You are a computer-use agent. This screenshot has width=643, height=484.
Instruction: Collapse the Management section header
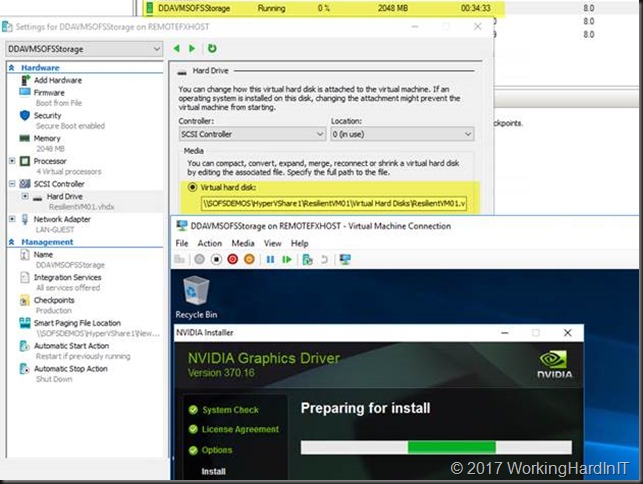point(11,242)
